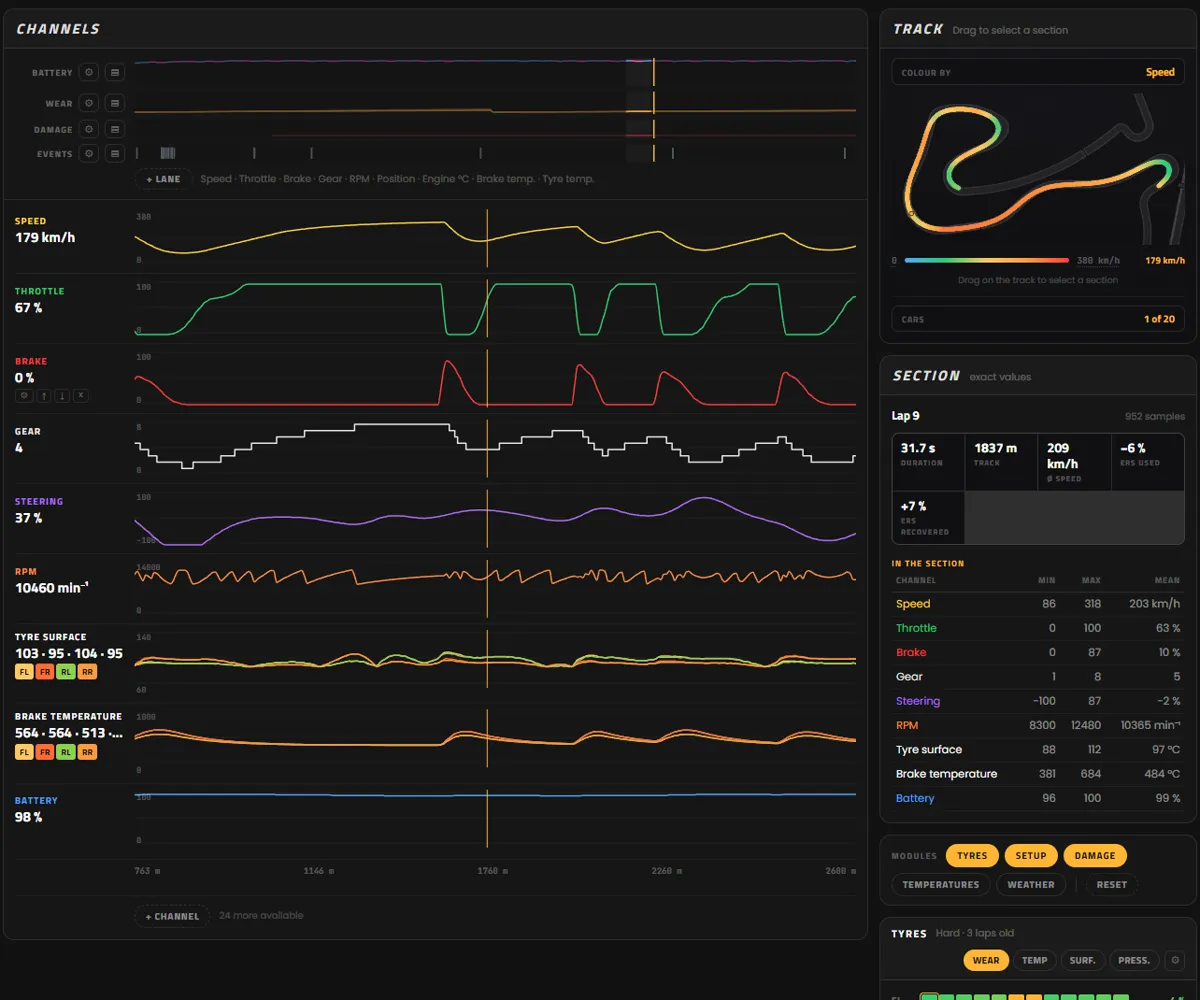Switch tyres view to Wear tab
Image resolution: width=1200 pixels, height=1000 pixels.
pyautogui.click(x=986, y=960)
